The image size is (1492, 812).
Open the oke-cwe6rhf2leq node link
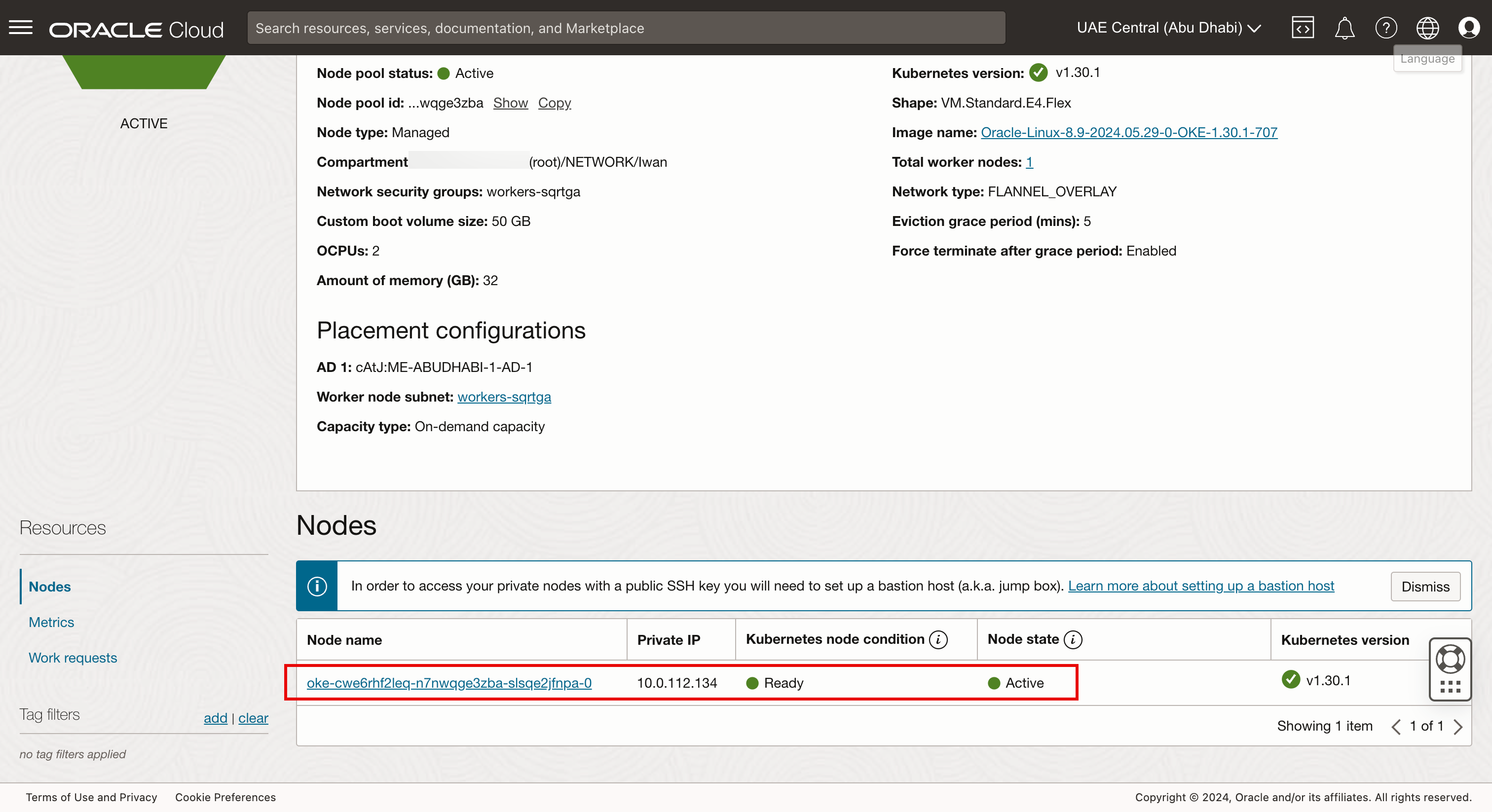point(449,683)
